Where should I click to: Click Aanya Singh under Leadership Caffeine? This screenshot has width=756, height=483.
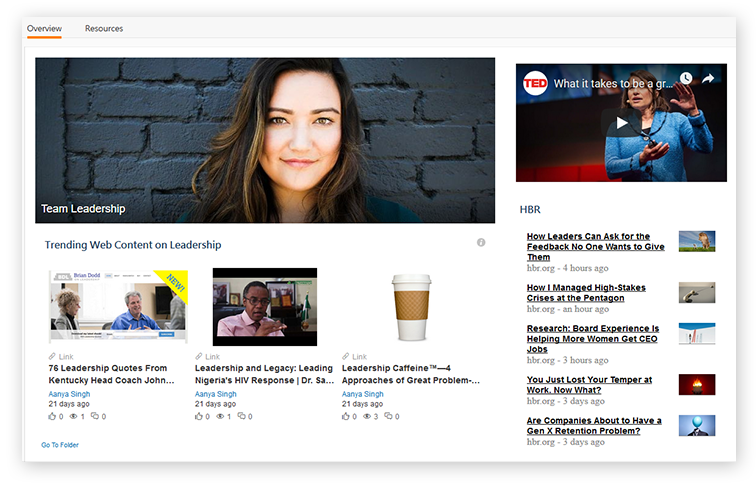[363, 394]
